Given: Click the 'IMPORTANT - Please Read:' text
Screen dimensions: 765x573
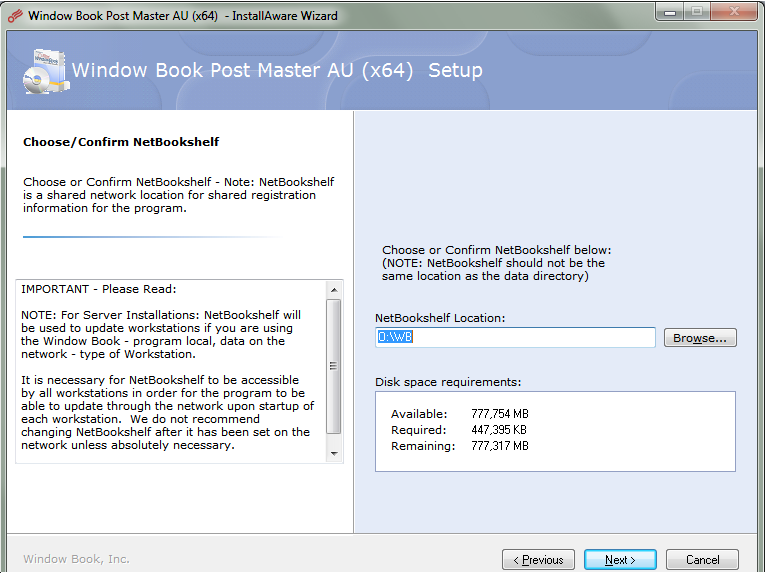Looking at the screenshot, I should (x=99, y=289).
